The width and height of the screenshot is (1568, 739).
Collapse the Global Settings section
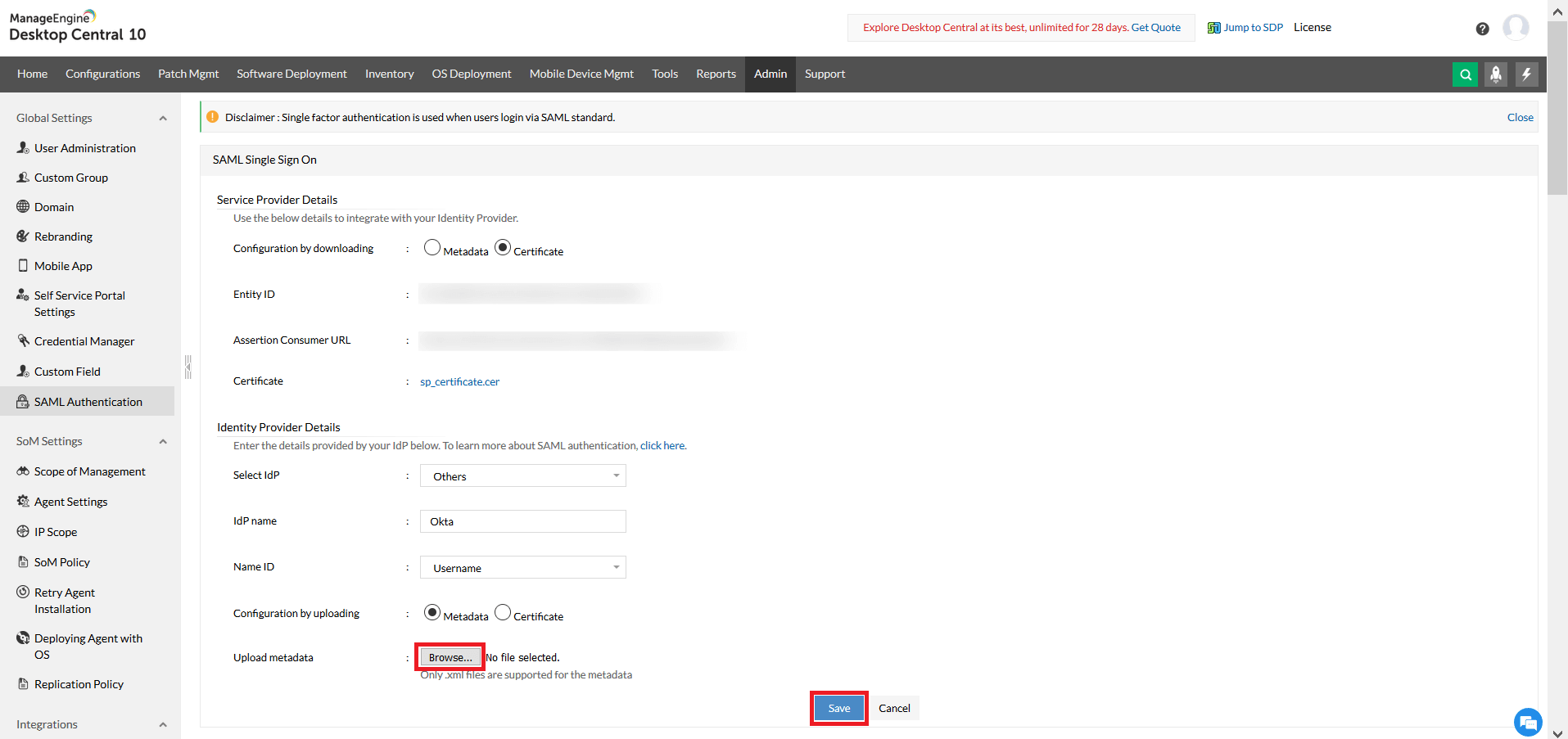tap(162, 118)
